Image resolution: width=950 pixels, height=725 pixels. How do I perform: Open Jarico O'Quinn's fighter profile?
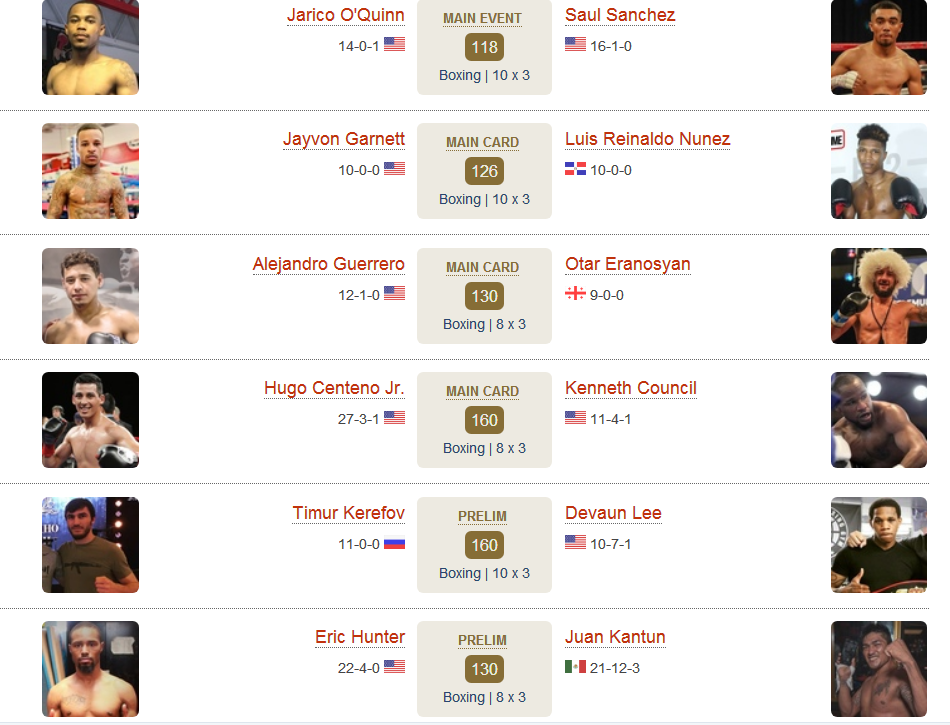tap(345, 15)
